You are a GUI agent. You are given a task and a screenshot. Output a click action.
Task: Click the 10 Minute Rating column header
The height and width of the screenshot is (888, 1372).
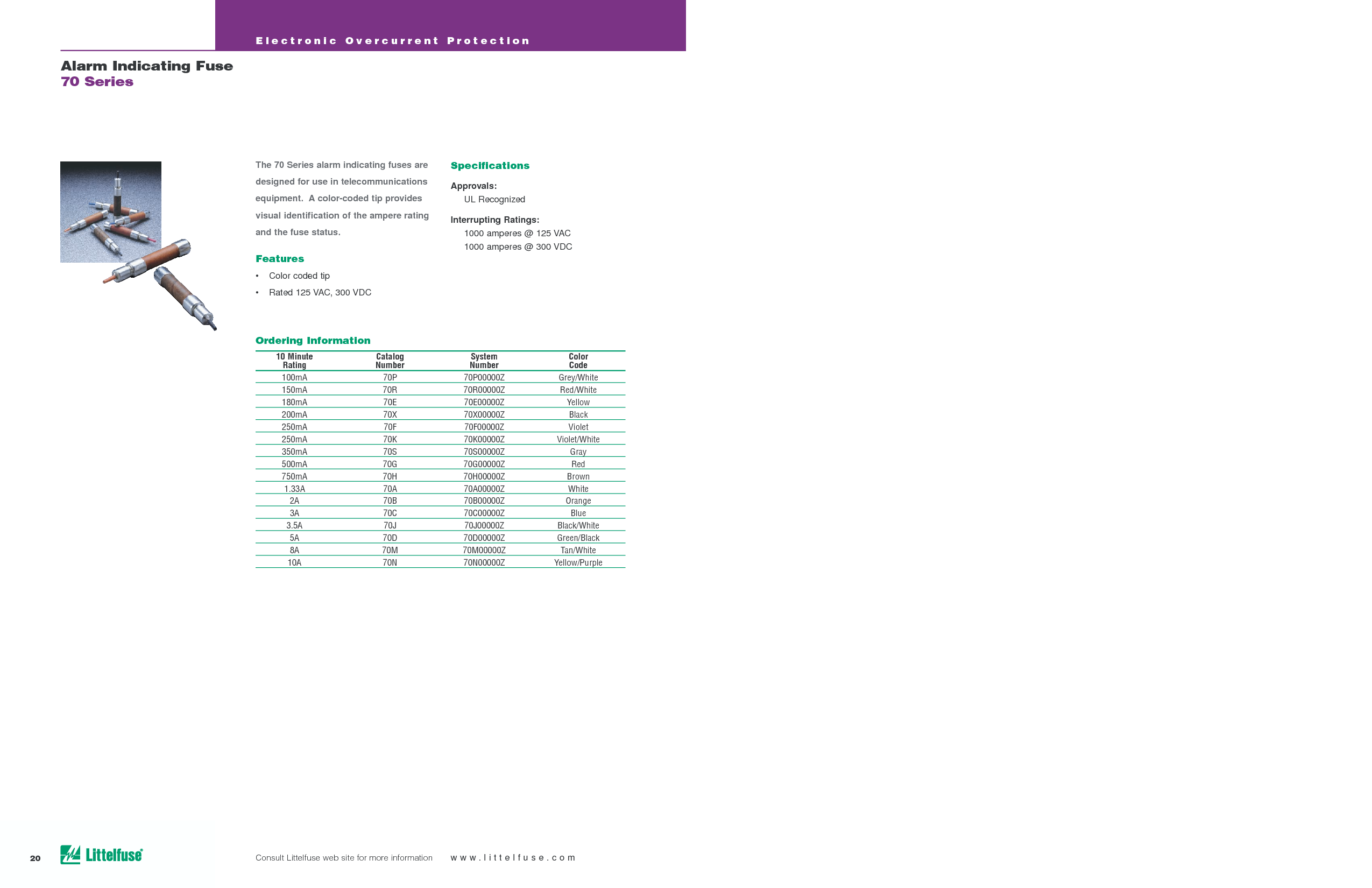294,361
